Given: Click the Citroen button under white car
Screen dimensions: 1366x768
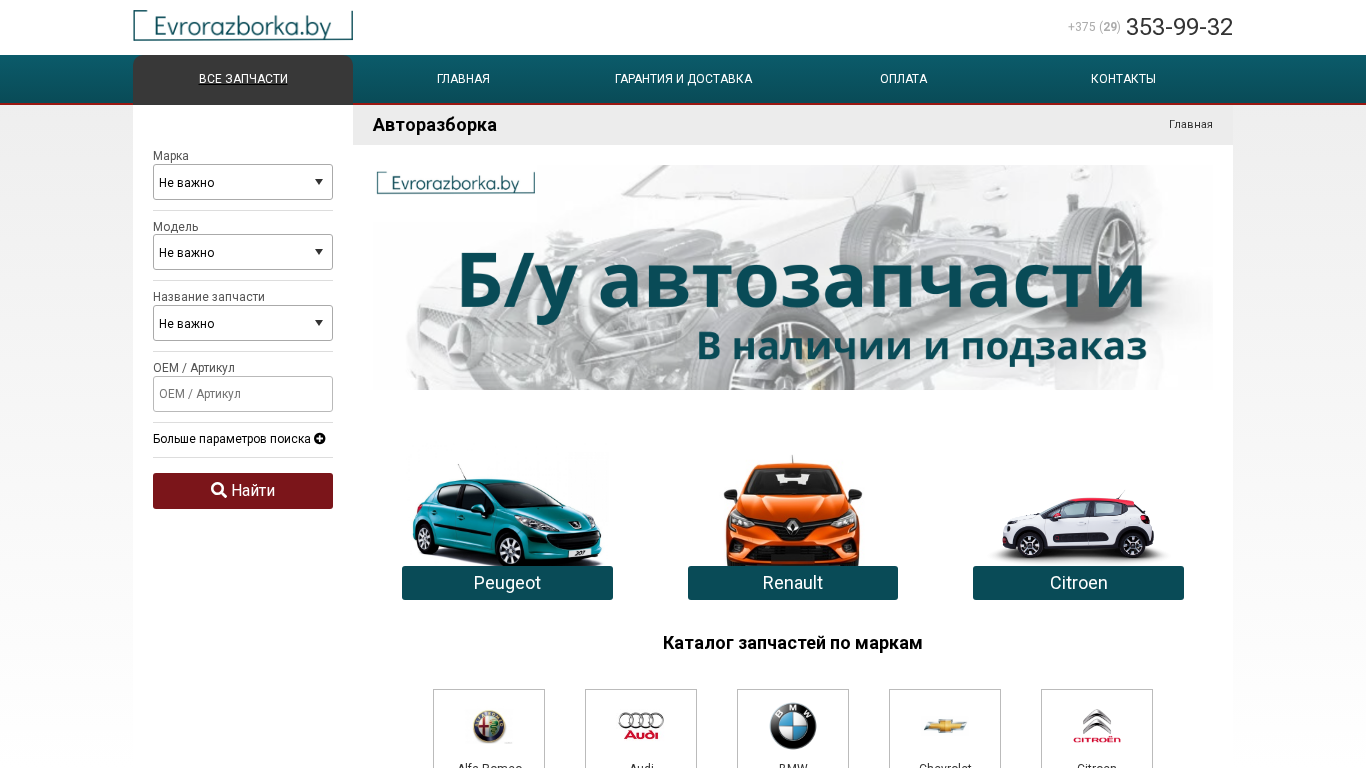Looking at the screenshot, I should pos(1078,583).
